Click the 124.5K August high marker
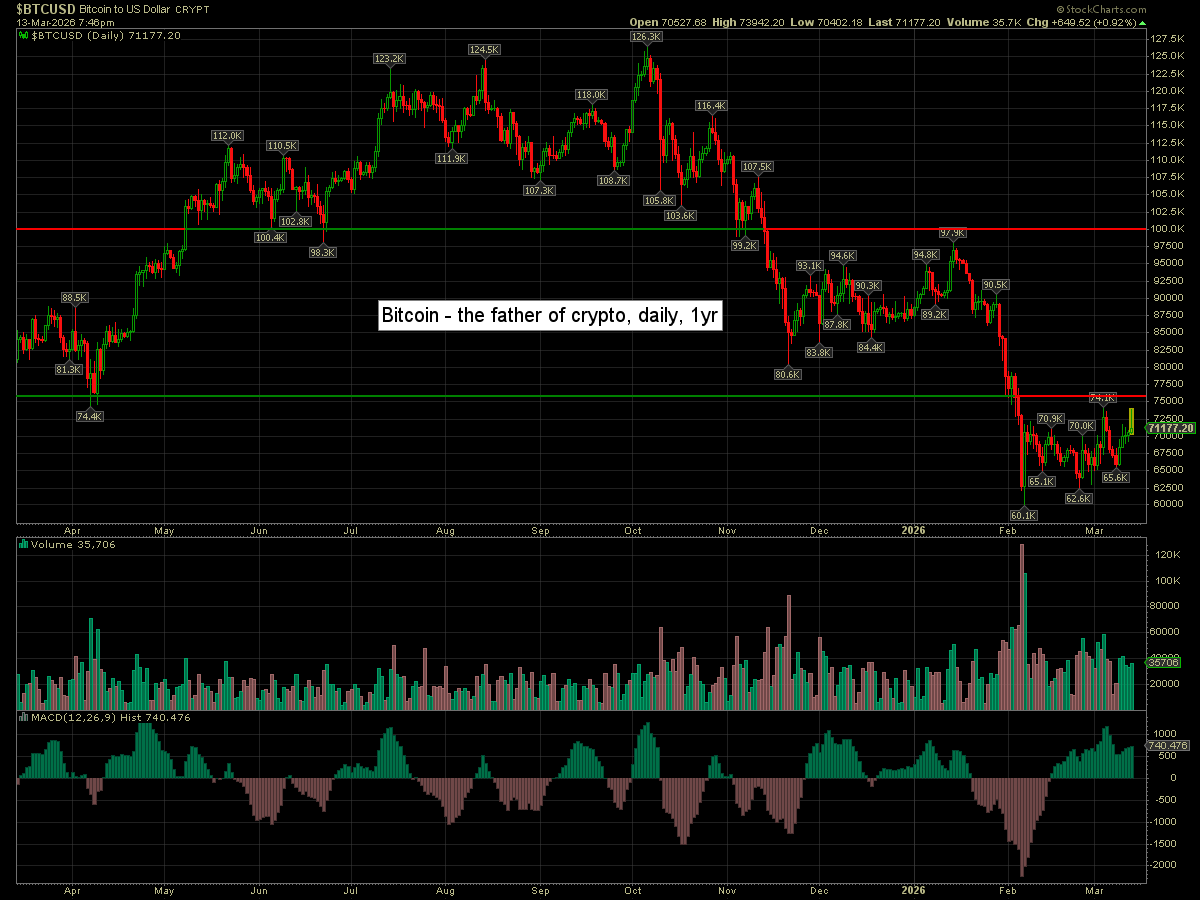 click(484, 49)
